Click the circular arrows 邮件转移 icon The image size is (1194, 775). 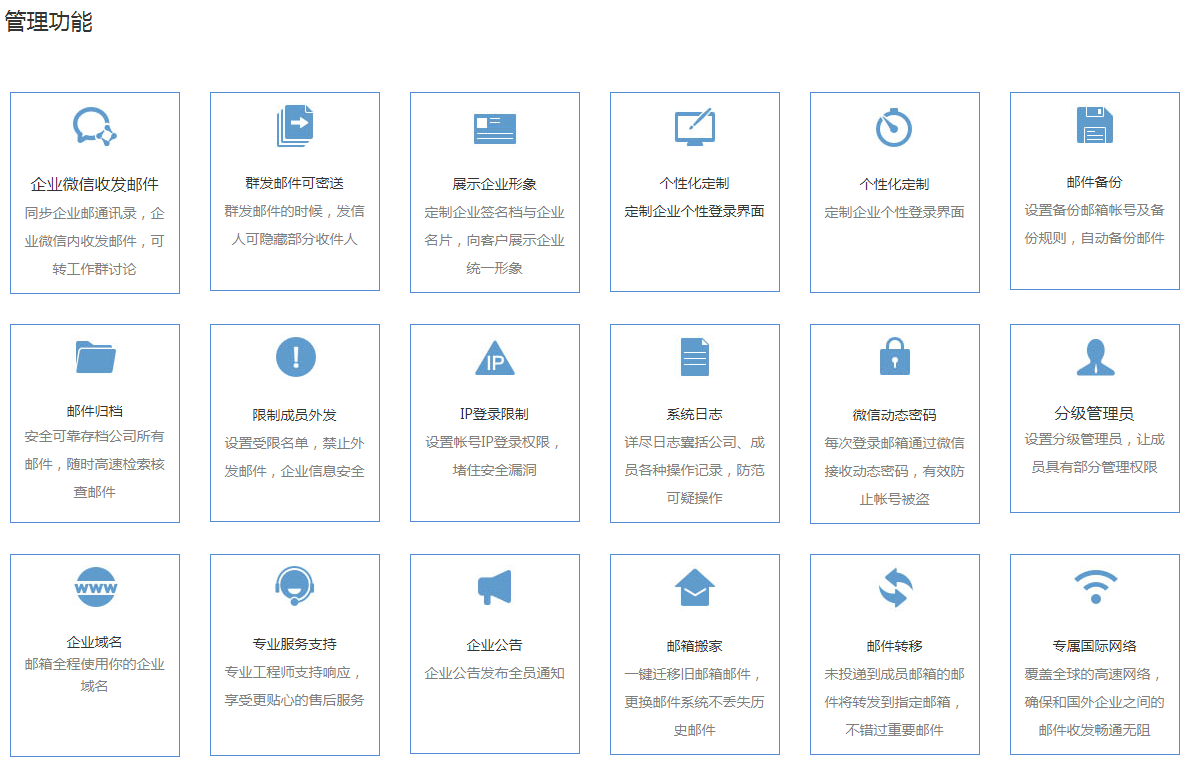pos(894,588)
